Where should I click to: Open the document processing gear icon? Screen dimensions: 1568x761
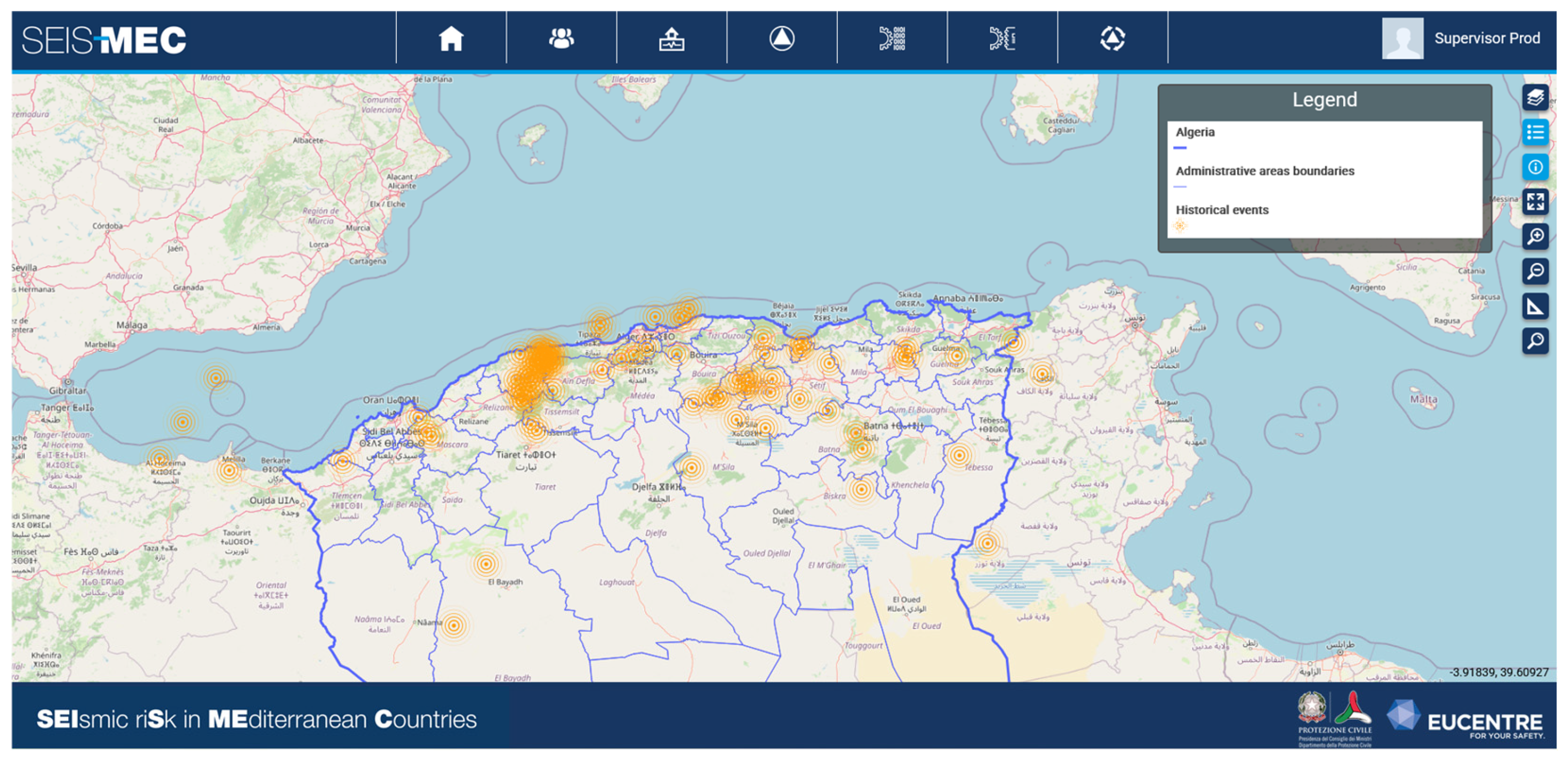coord(1002,39)
